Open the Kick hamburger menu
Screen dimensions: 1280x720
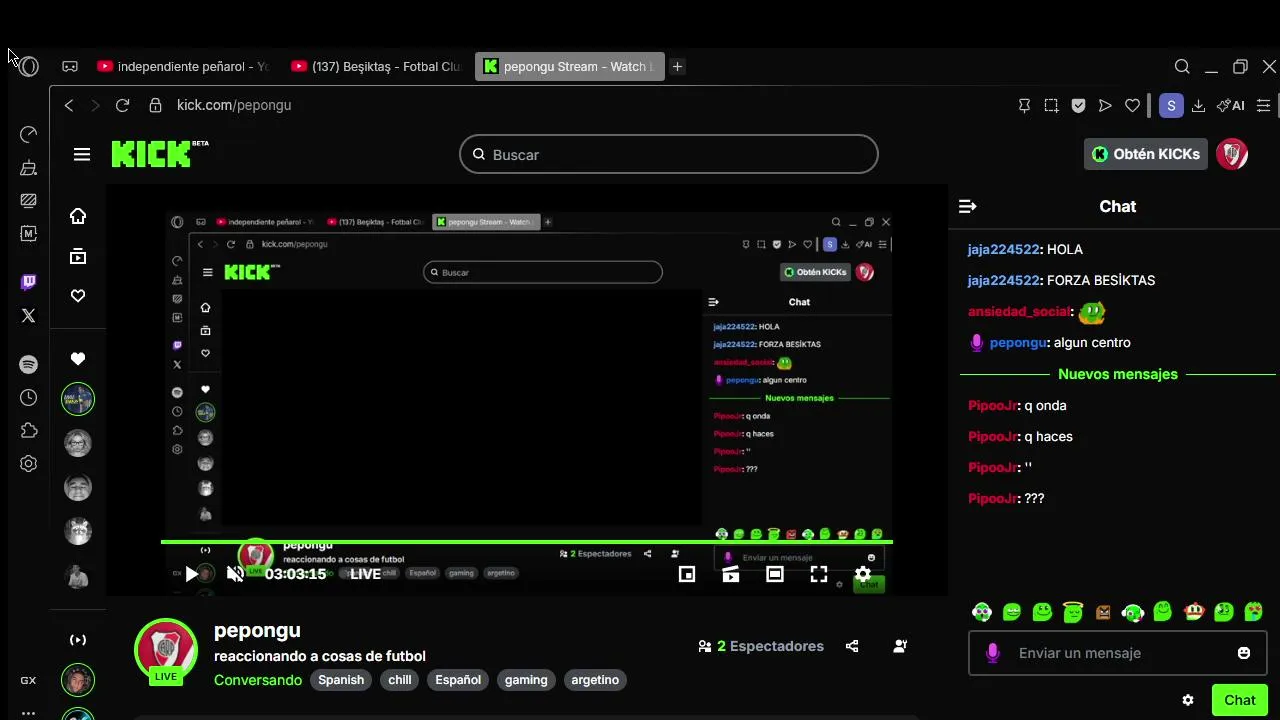pyautogui.click(x=82, y=154)
